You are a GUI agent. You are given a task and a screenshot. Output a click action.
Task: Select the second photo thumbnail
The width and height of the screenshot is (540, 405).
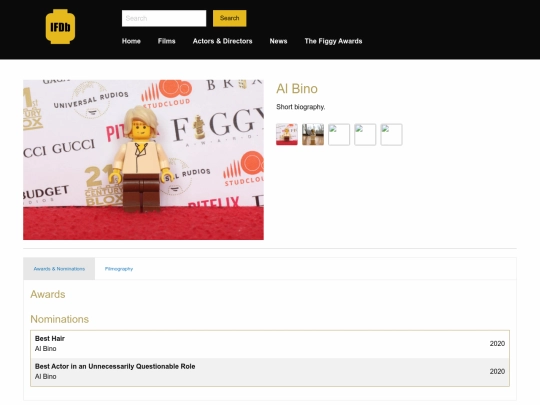313,134
